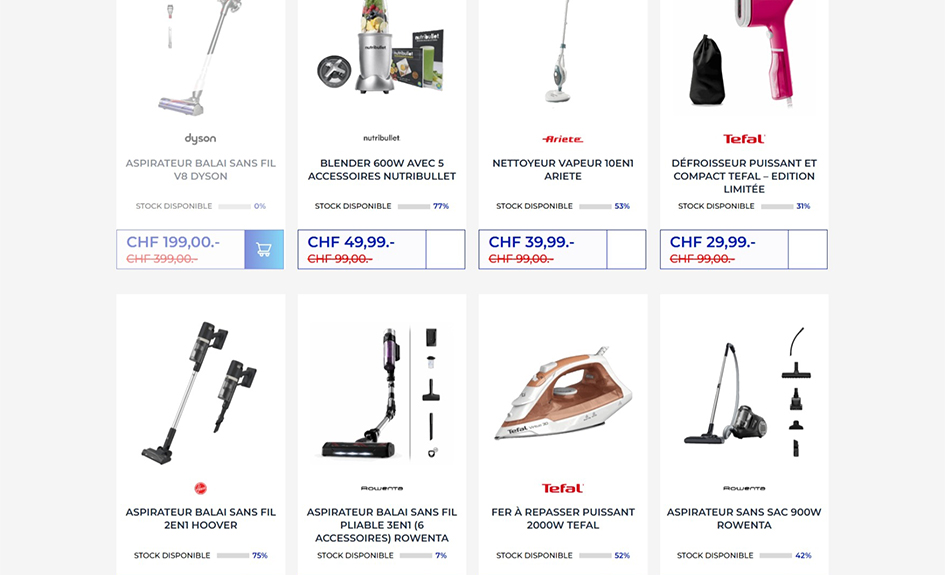Image resolution: width=945 pixels, height=575 pixels.
Task: Click the Nutribullet cart button box
Action: point(445,250)
